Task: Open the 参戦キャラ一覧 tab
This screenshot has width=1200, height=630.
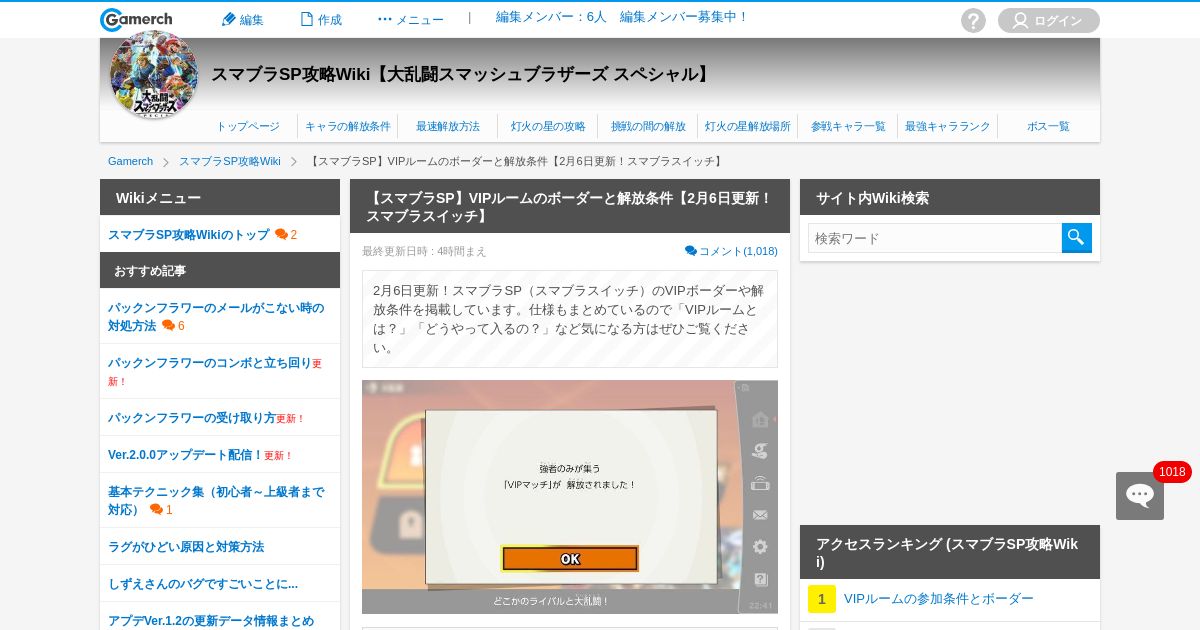Action: click(x=848, y=126)
